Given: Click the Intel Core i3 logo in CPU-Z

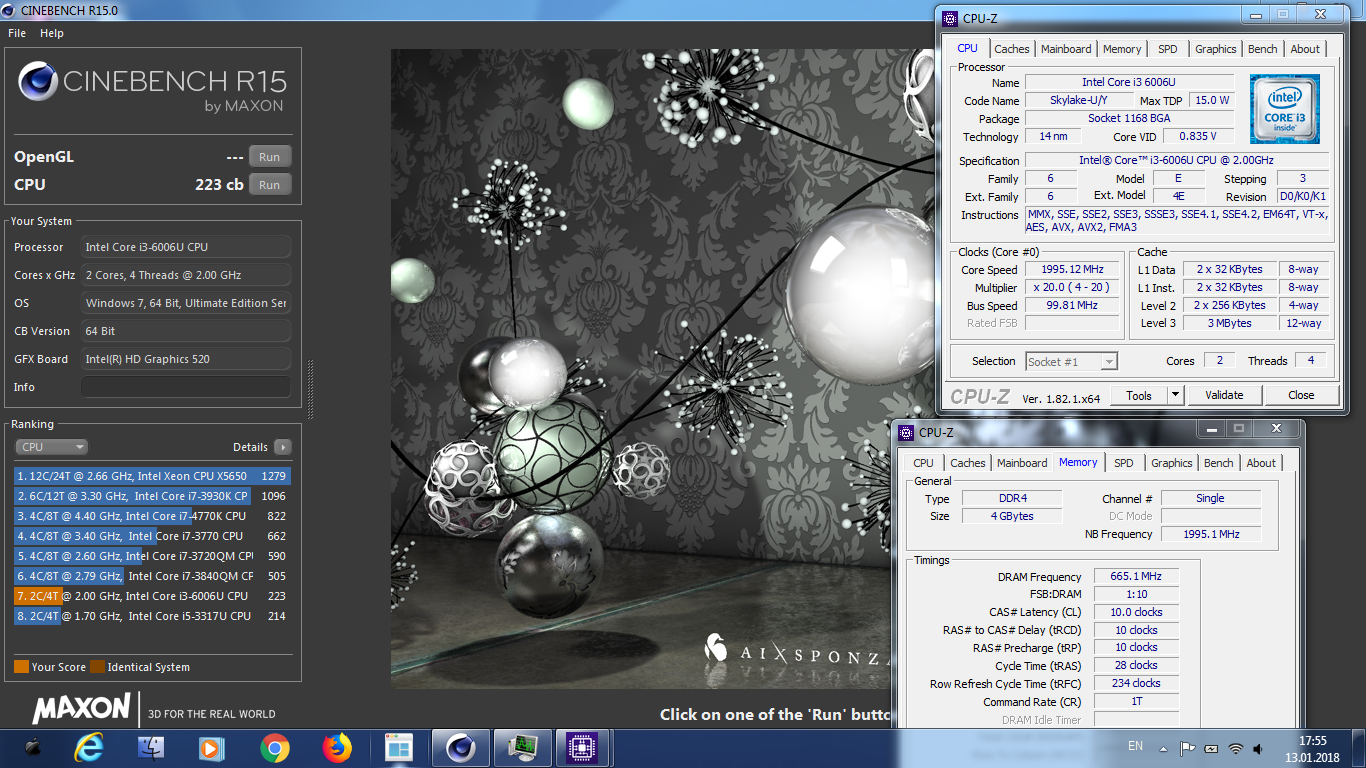Looking at the screenshot, I should click(1285, 109).
